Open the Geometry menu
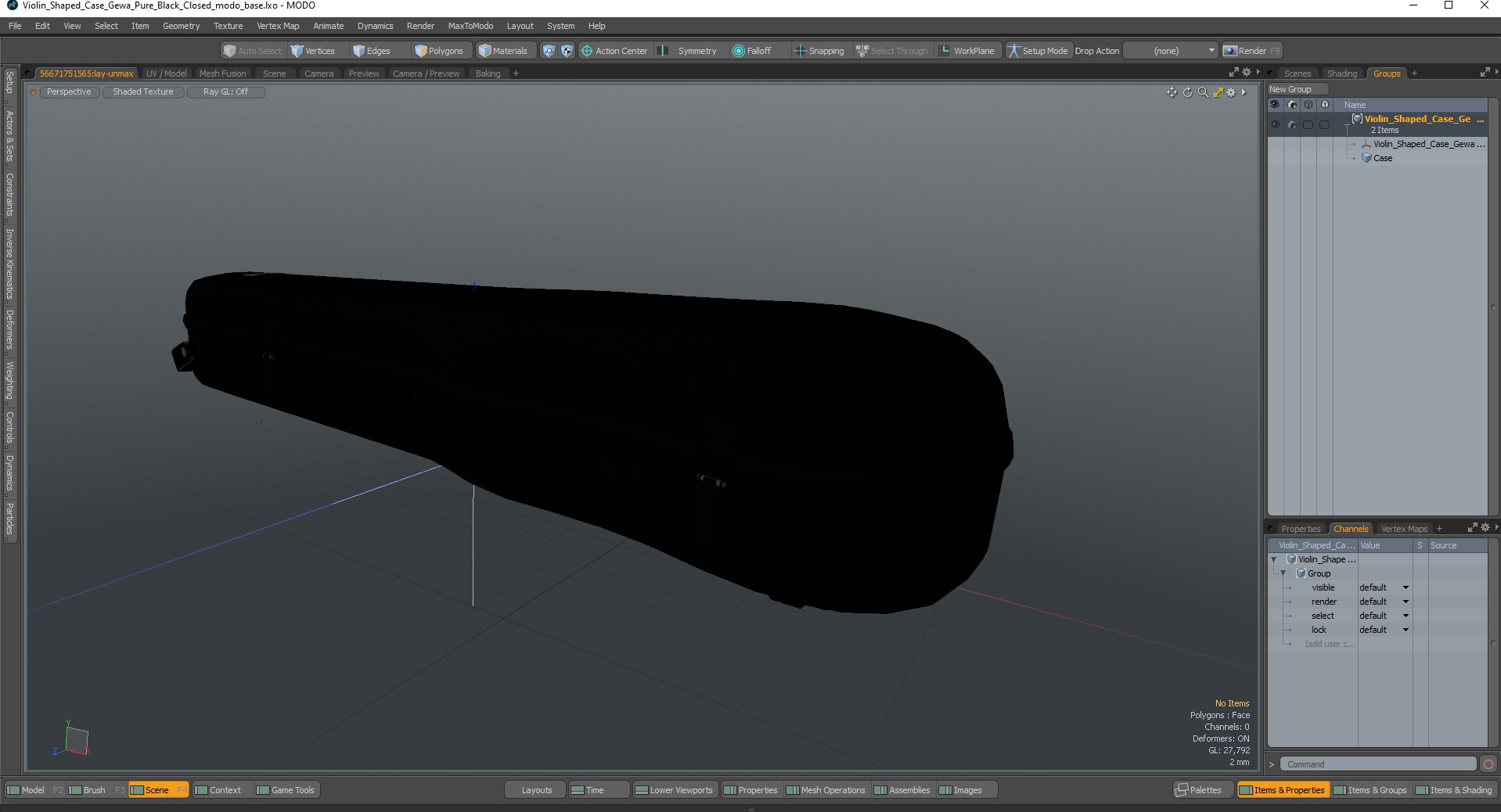 181,26
